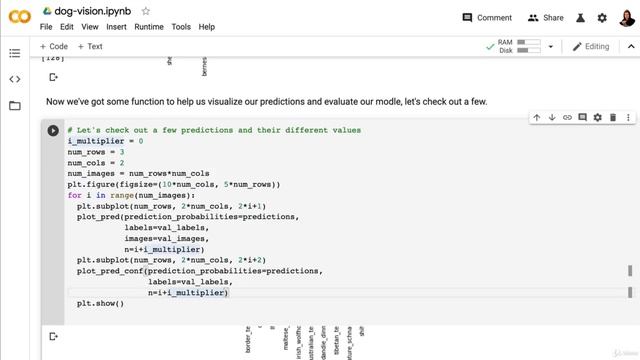The width and height of the screenshot is (640, 360).
Task: Star the dog-vision.ipynb notebook
Action: (x=146, y=11)
